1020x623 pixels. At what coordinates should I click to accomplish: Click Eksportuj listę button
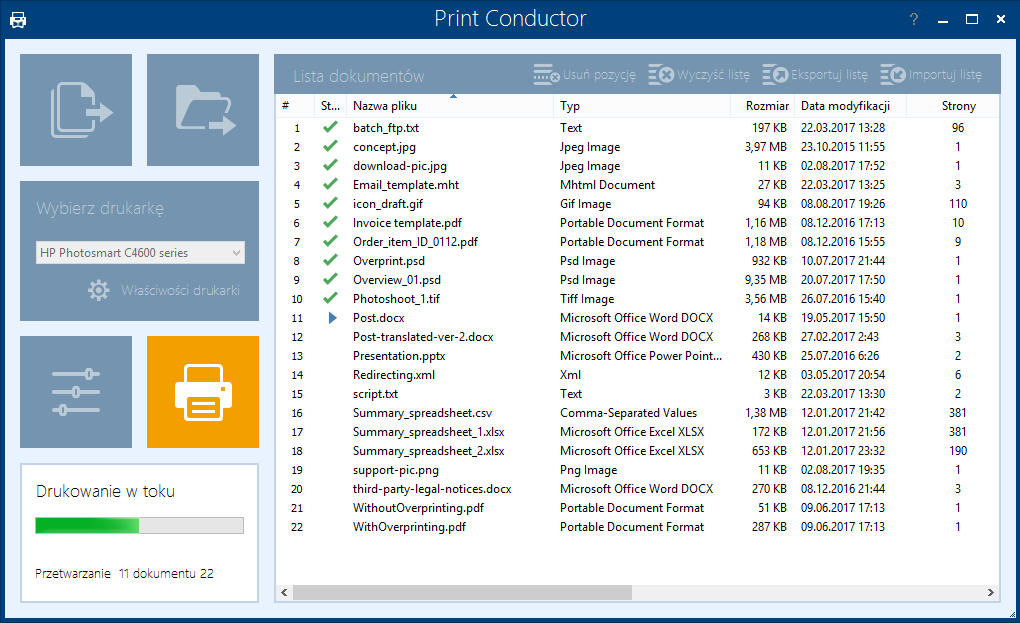815,75
